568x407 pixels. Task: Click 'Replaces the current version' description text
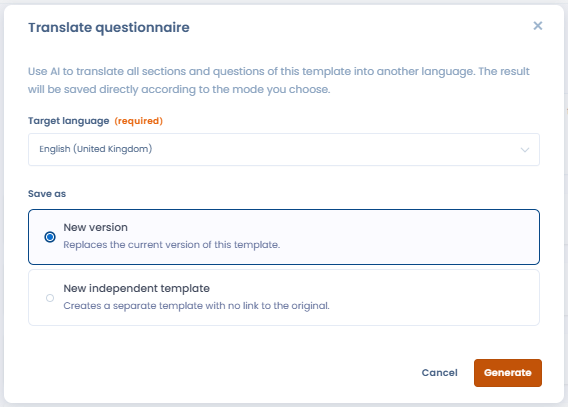click(172, 245)
